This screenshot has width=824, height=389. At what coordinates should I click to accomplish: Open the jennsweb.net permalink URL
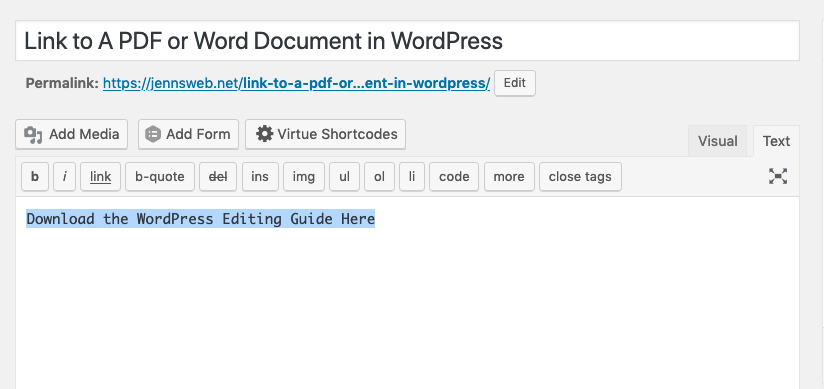pos(296,83)
